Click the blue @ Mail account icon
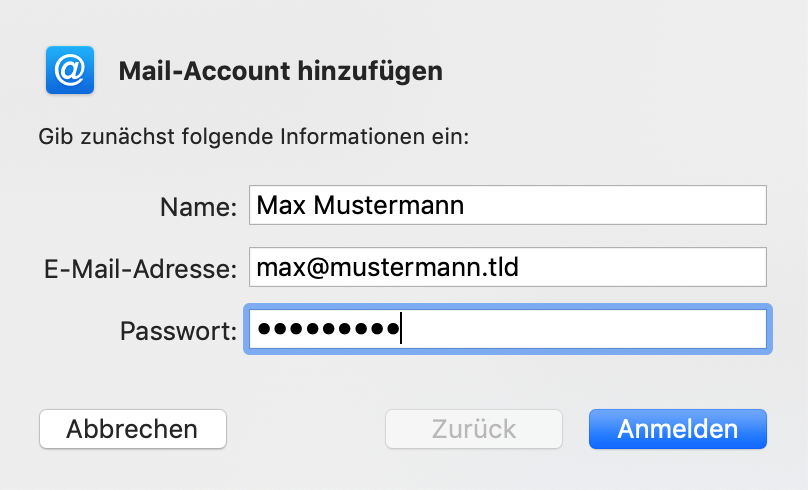 coord(70,70)
